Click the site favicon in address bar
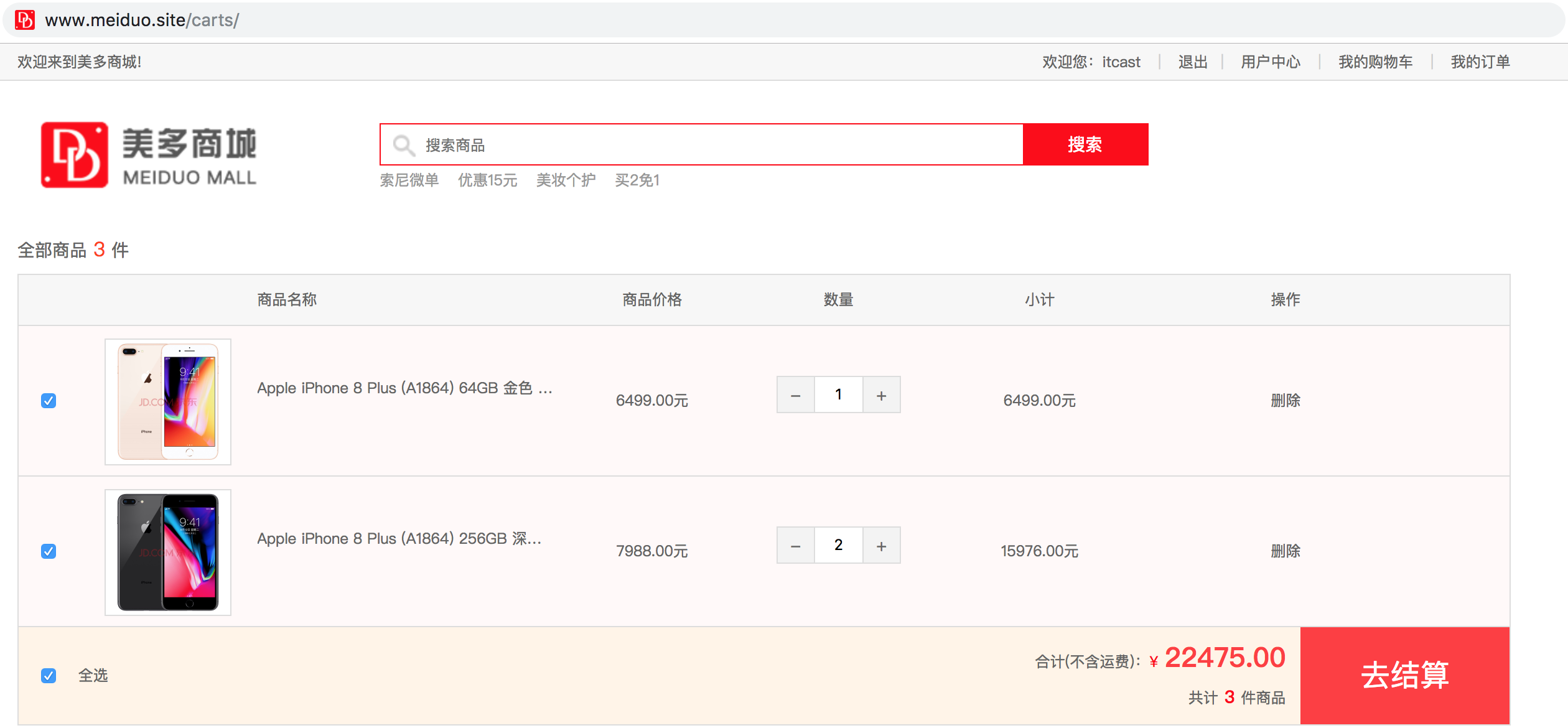 click(25, 20)
